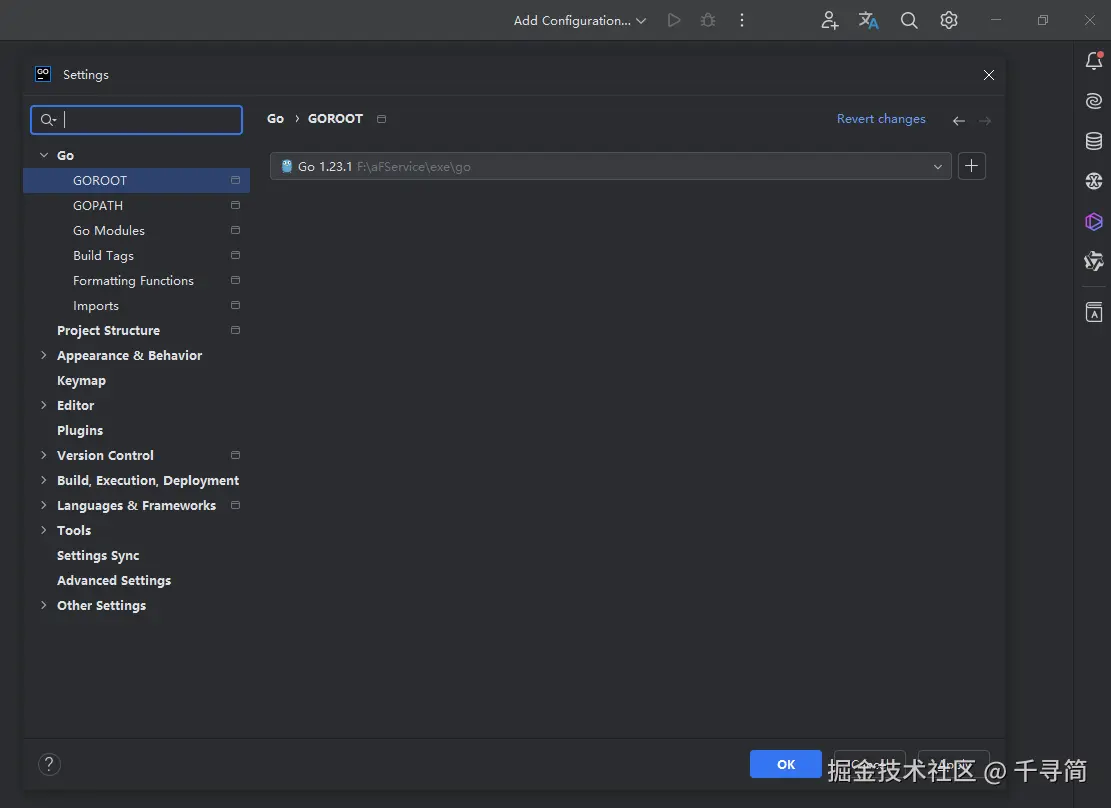1111x808 pixels.
Task: Open the bottom sidebar document icon
Action: (x=1094, y=312)
